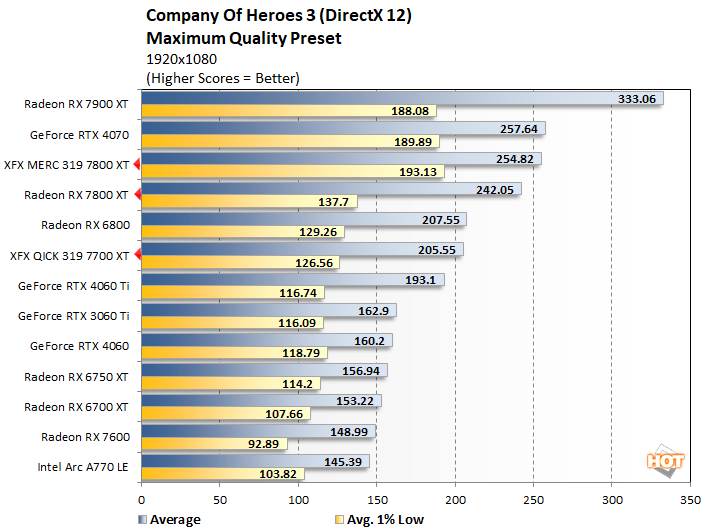Click the 333.06 average value
This screenshot has height=528, width=708.
tap(637, 99)
